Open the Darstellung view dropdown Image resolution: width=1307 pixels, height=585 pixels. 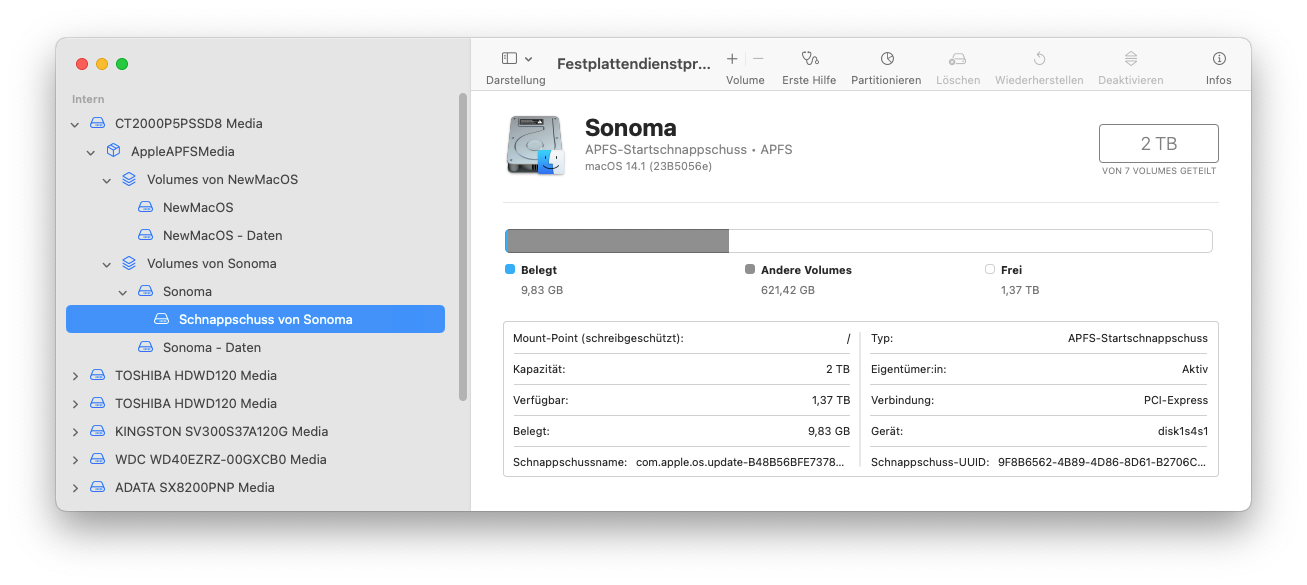tap(516, 59)
